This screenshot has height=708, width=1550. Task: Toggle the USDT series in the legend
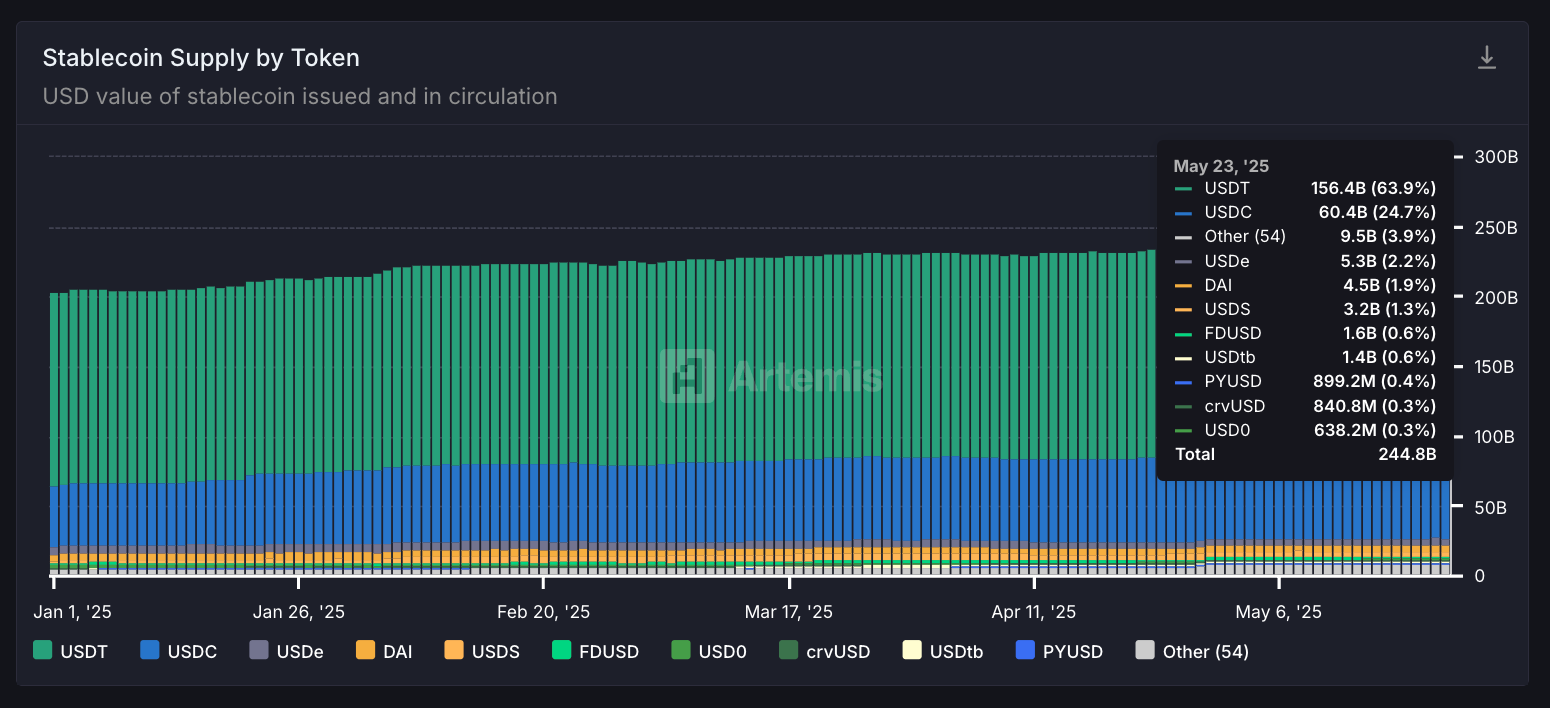click(70, 651)
